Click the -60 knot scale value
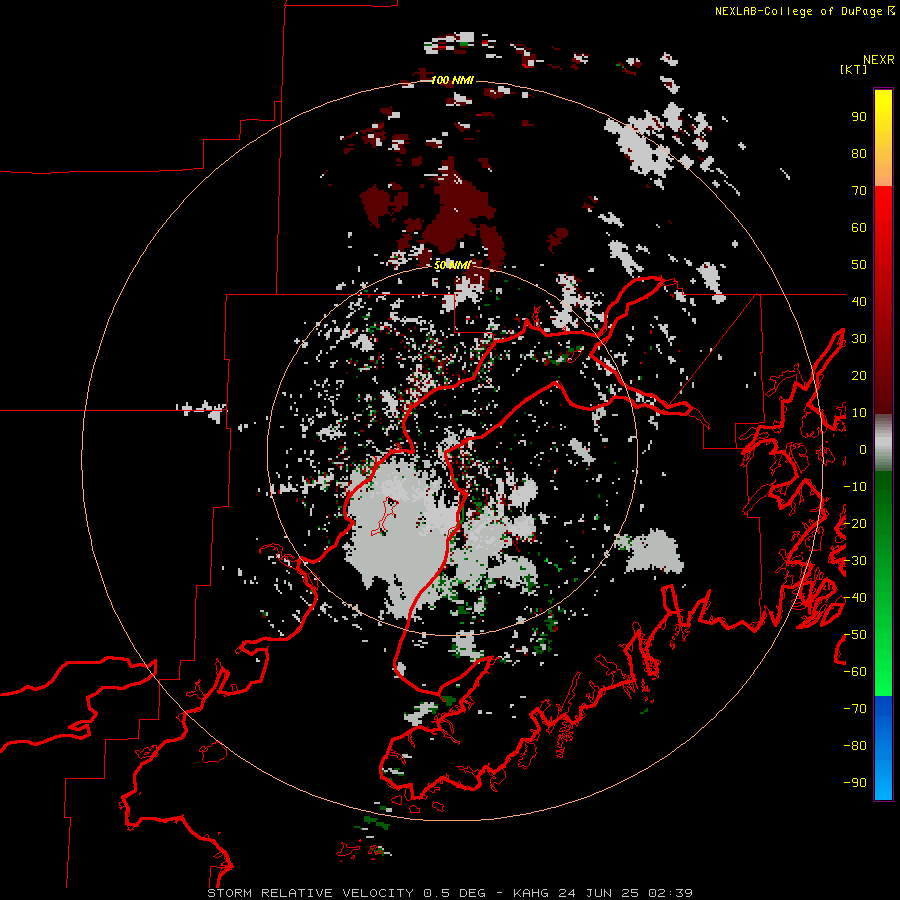 click(855, 672)
